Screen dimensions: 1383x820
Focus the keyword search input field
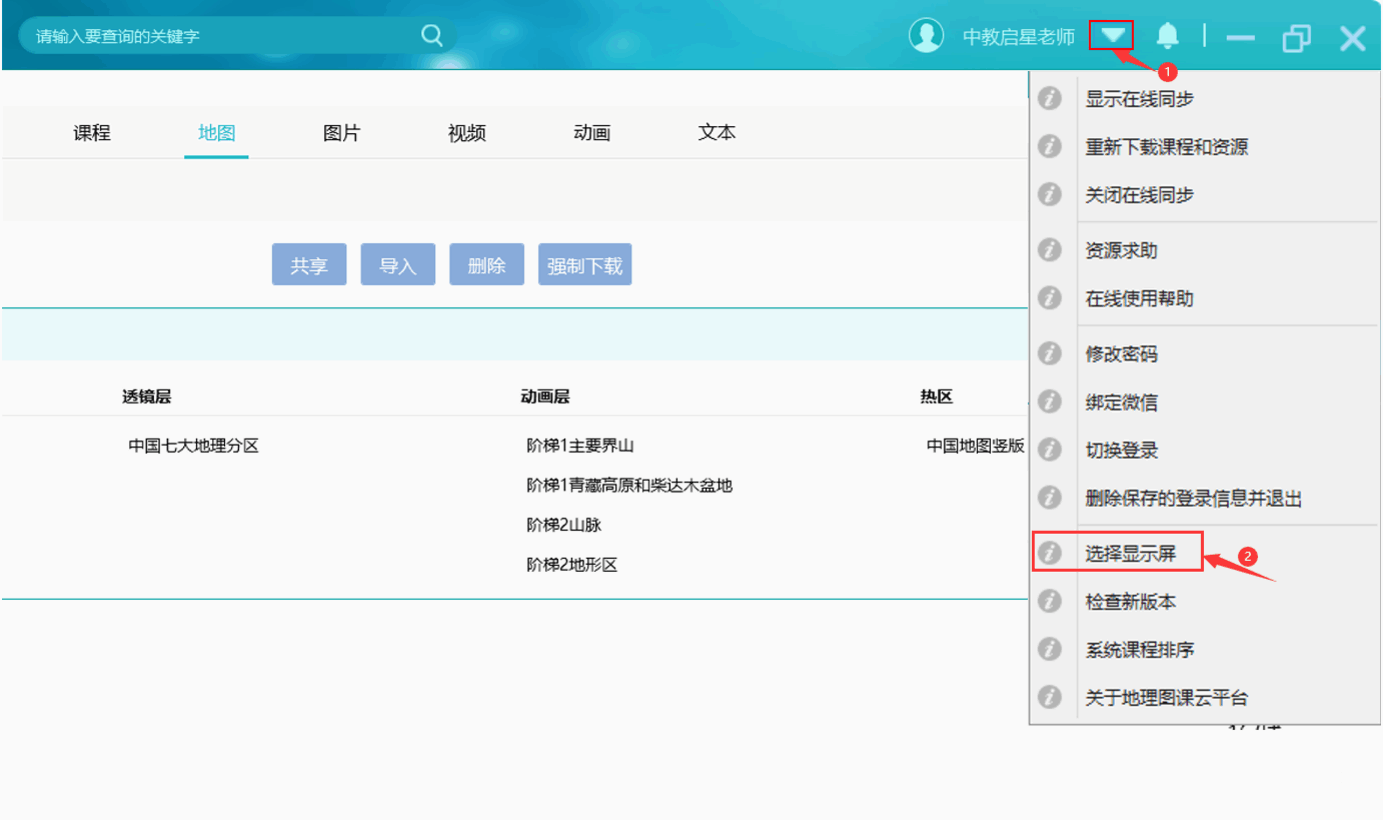tap(220, 36)
